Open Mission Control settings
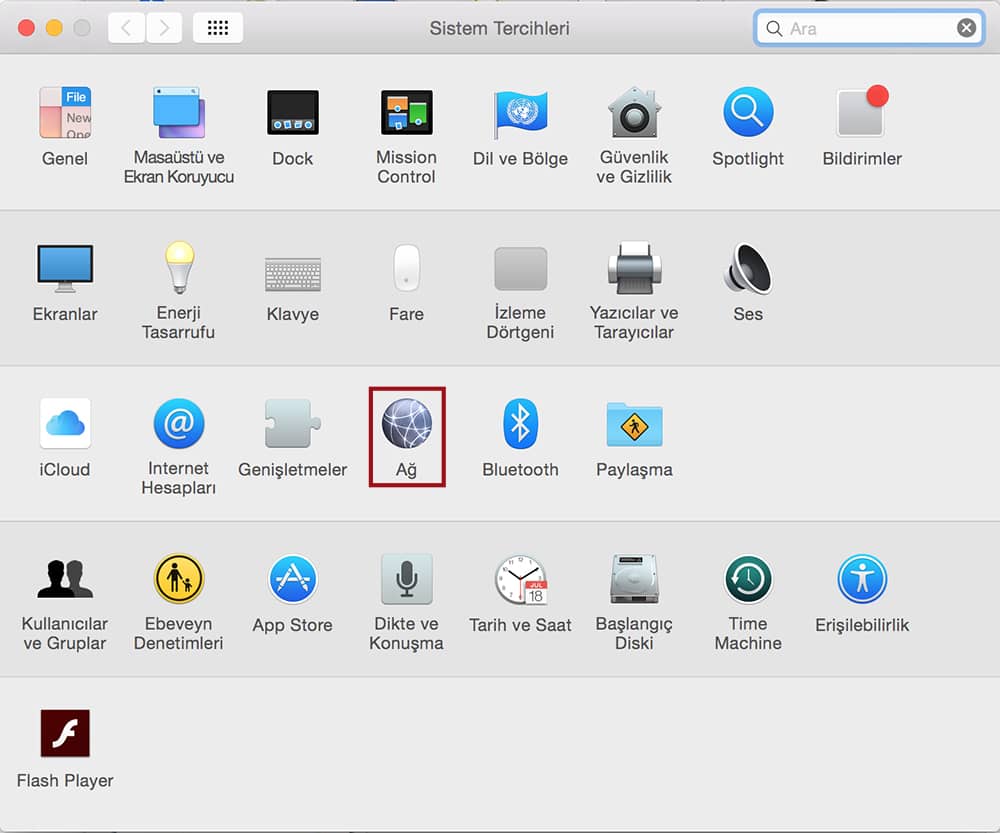 point(406,113)
